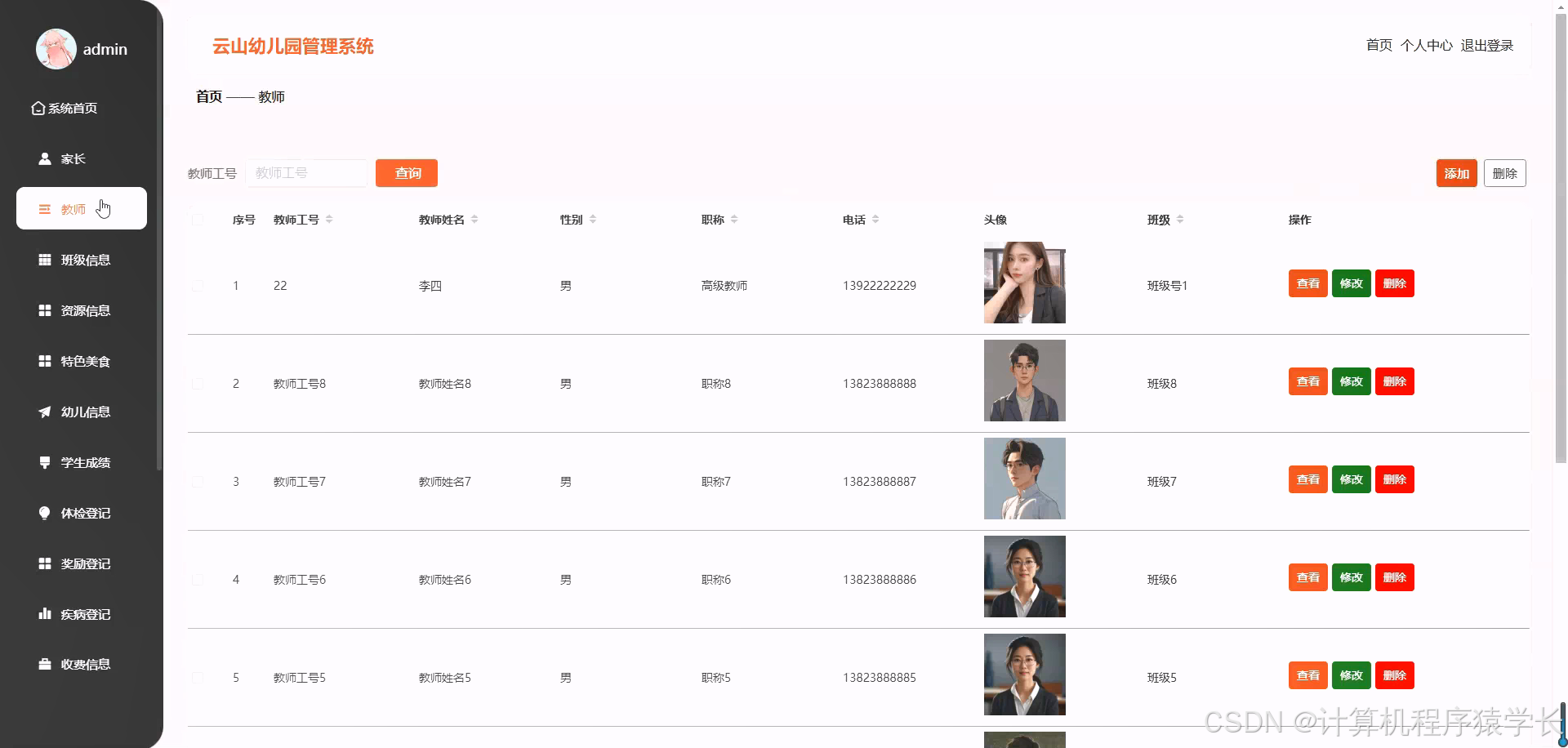
Task: Click the tiles icon next to 奖励登记
Action: pos(45,563)
